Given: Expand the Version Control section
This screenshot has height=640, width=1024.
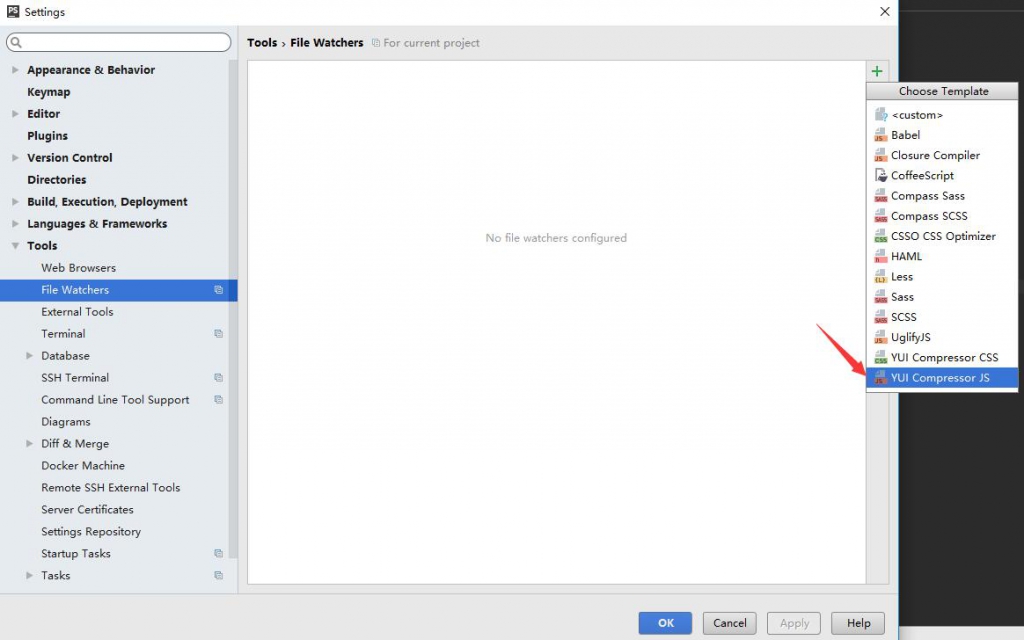Looking at the screenshot, I should click(15, 157).
